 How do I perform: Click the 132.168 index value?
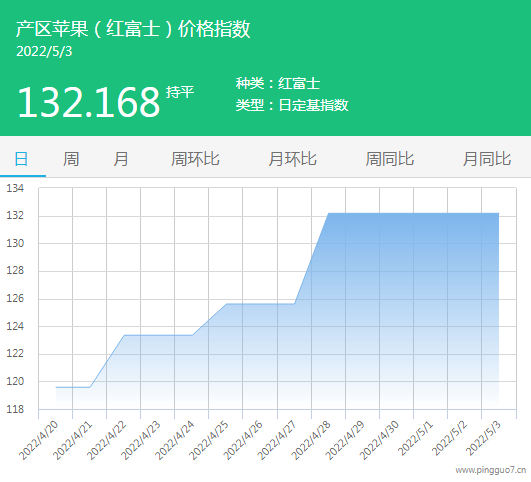coord(88,102)
